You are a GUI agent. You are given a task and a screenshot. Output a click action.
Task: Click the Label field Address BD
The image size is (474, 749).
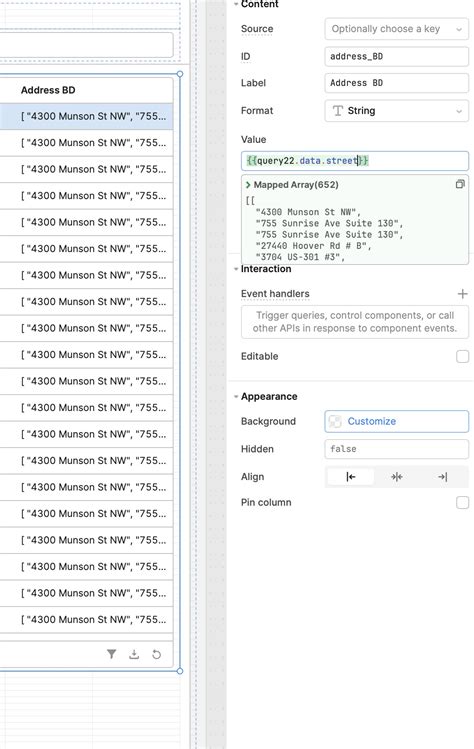(x=397, y=83)
